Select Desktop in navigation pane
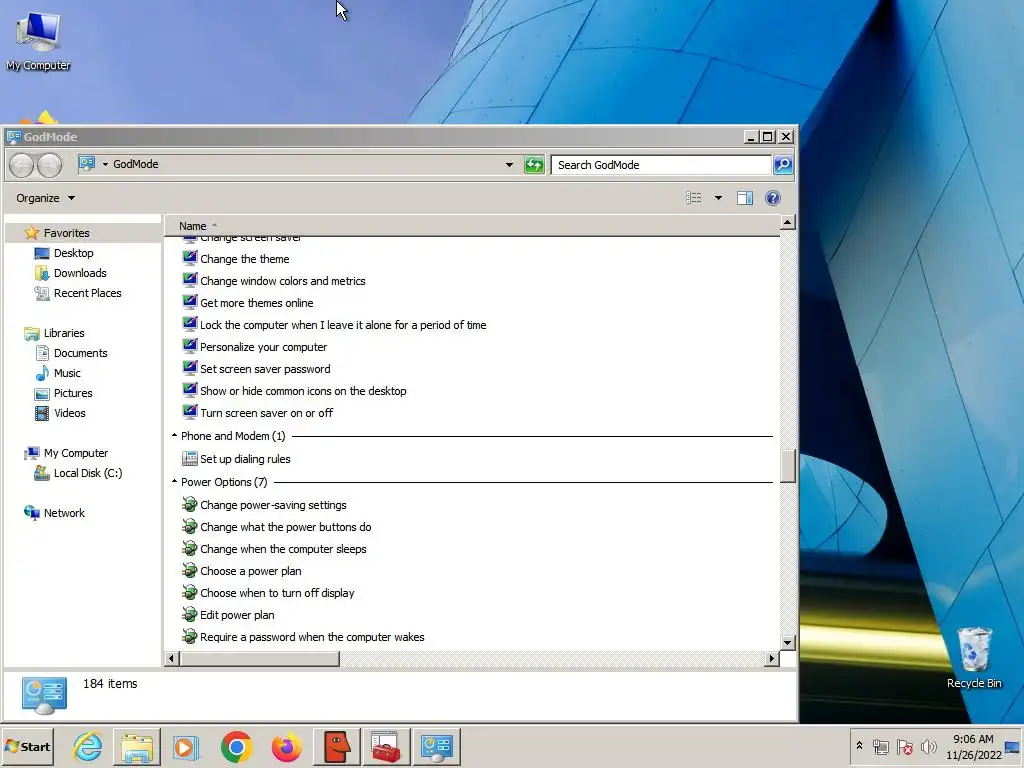This screenshot has height=768, width=1024. coord(73,253)
